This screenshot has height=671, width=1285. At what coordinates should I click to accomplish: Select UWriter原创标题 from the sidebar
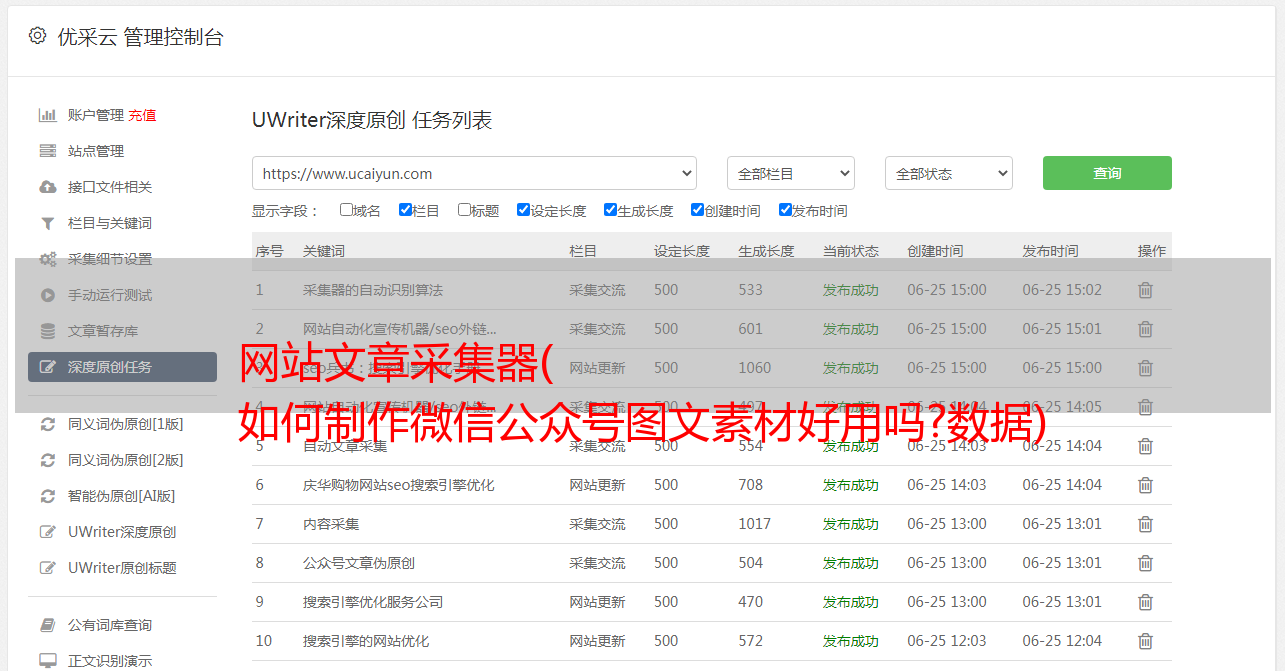(x=122, y=568)
